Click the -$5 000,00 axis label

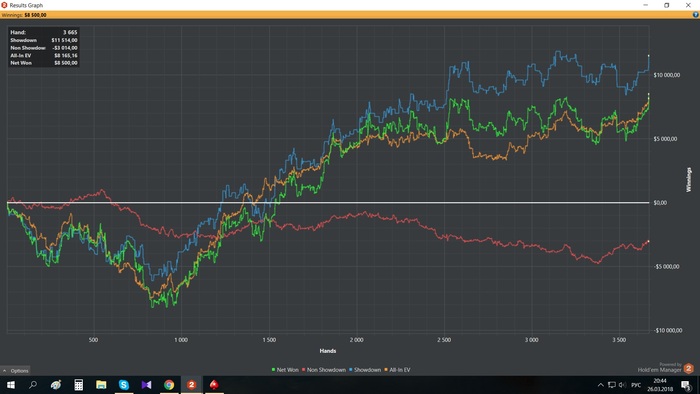click(x=668, y=266)
